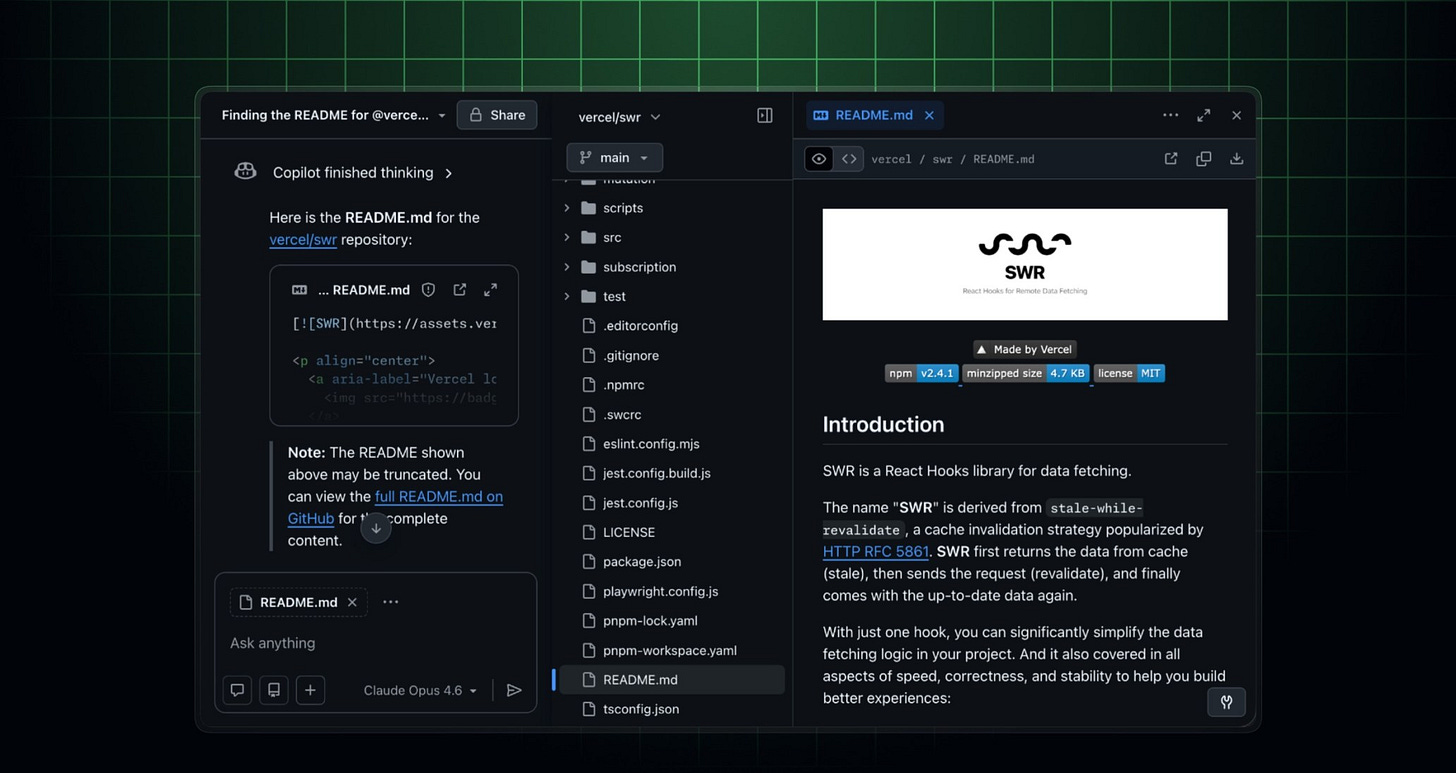Attach more context using the plus icon
This screenshot has height=773, width=1456.
tap(308, 690)
